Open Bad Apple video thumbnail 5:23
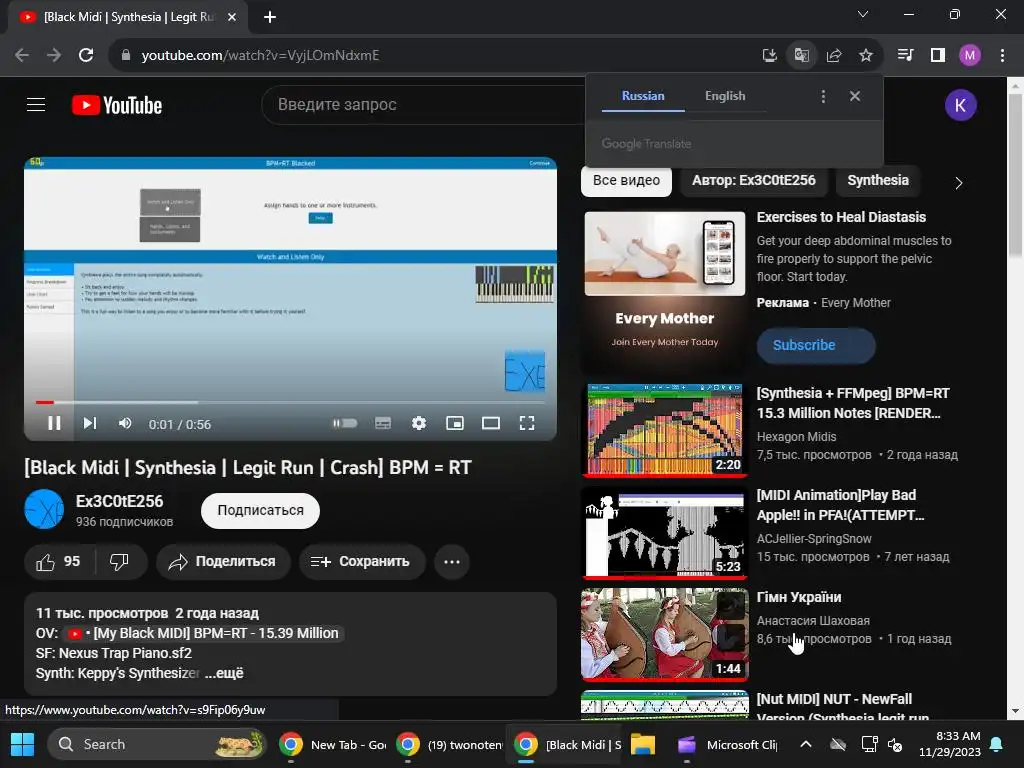Image resolution: width=1024 pixels, height=768 pixels. [x=664, y=532]
